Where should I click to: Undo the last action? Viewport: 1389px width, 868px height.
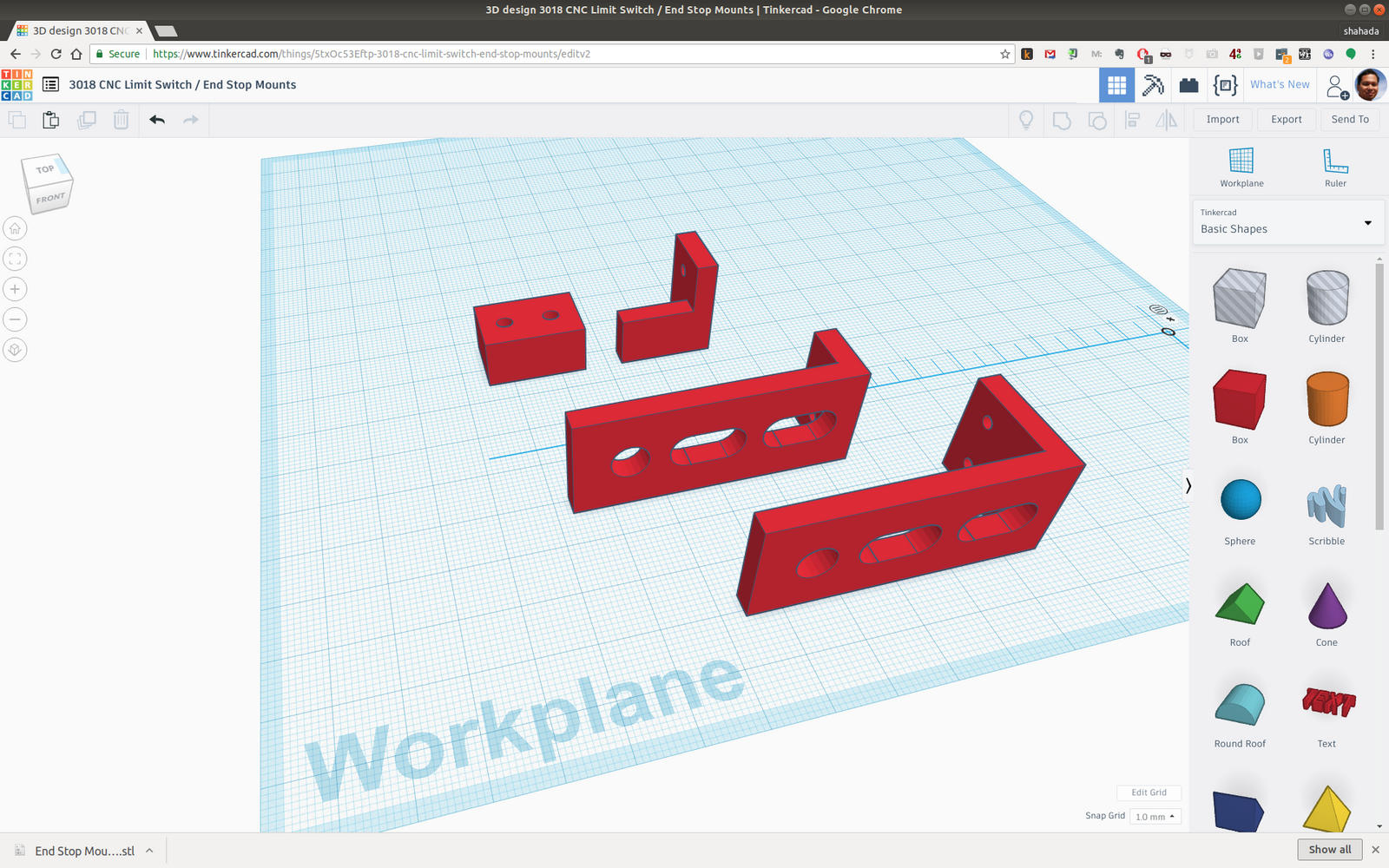(157, 120)
